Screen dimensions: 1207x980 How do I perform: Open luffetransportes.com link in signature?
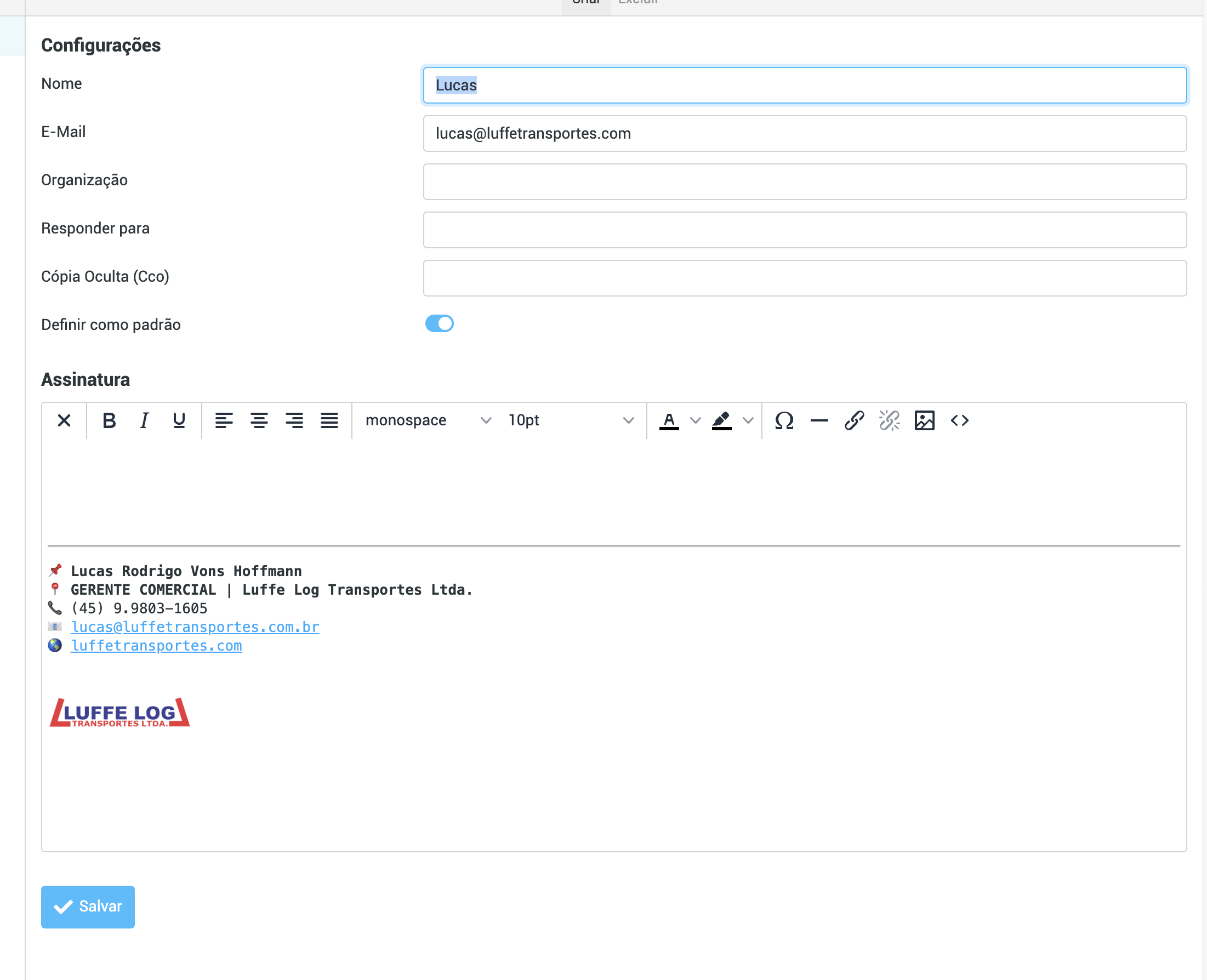click(x=156, y=646)
